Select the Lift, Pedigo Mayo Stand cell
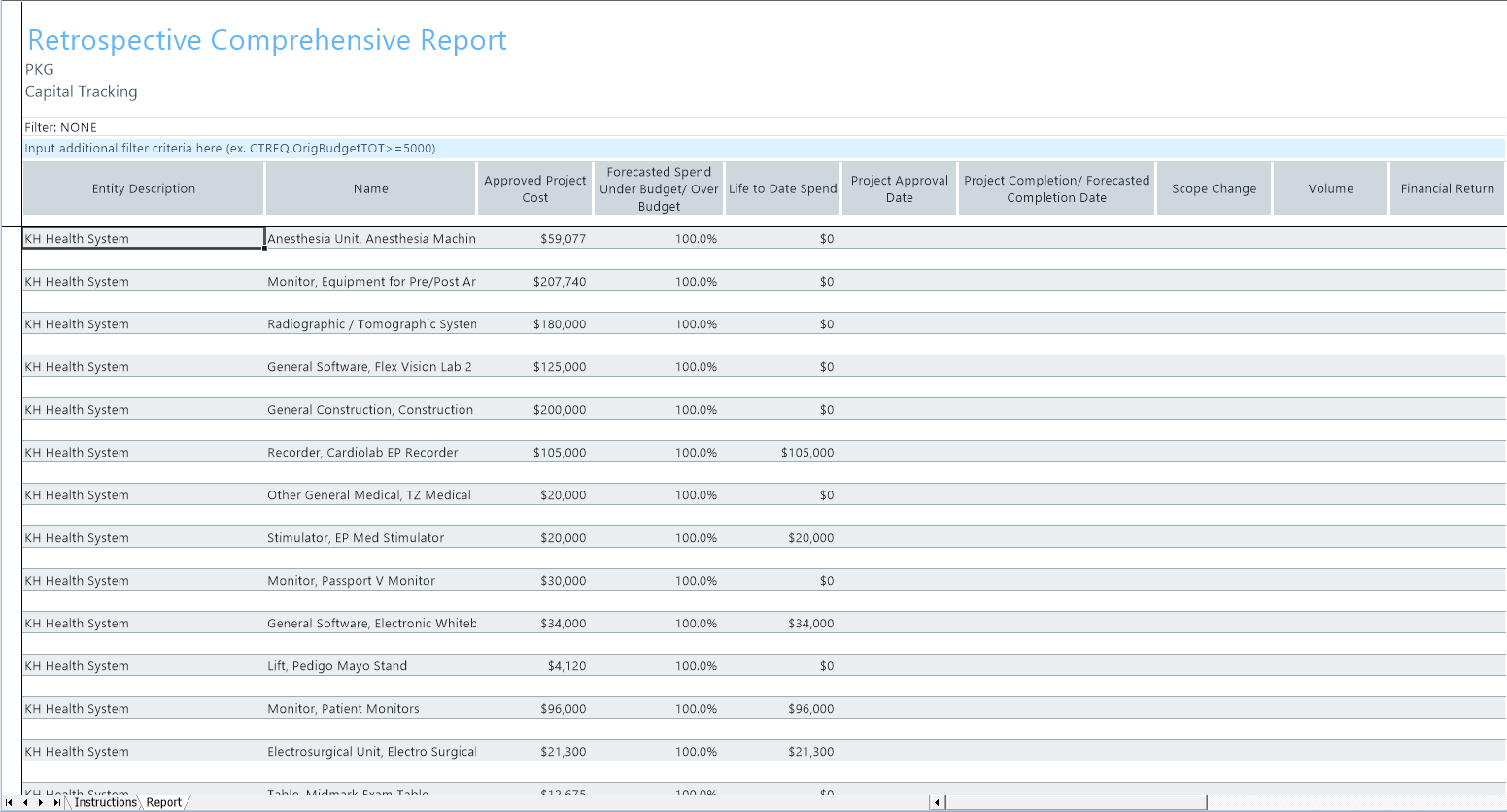The image size is (1507, 812). [337, 666]
